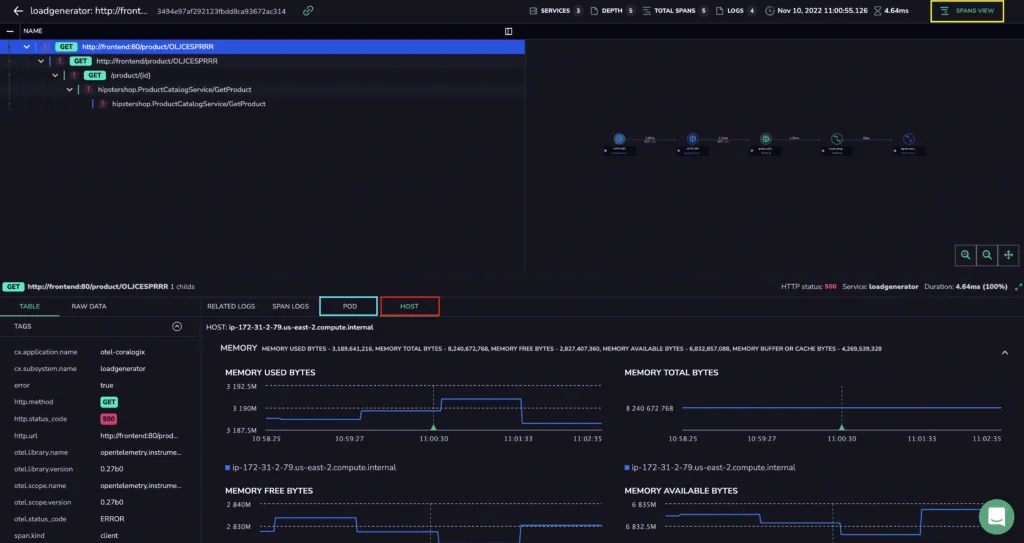Click the hourglass icon beside 4.64ms
This screenshot has width=1024, height=543.
point(878,11)
